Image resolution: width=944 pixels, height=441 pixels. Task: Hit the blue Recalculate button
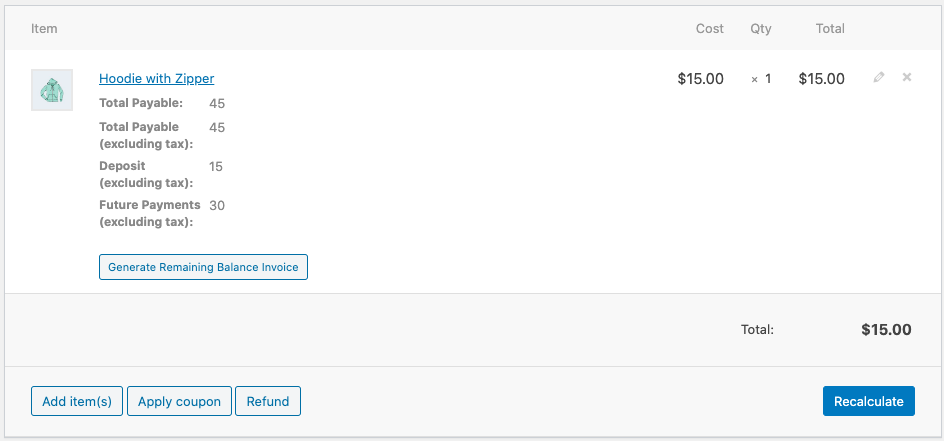[869, 402]
